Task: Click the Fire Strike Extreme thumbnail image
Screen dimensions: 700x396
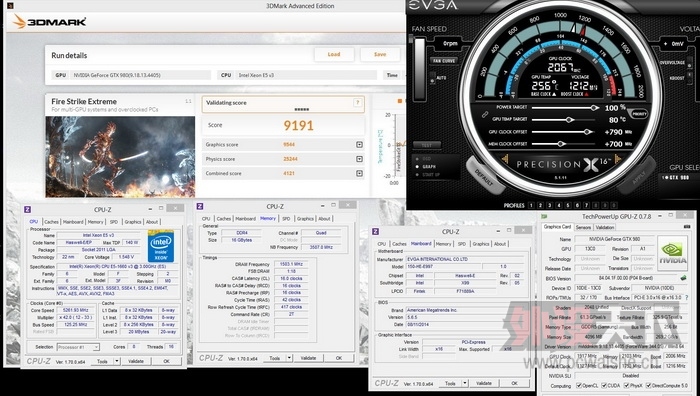Action: pyautogui.click(x=120, y=157)
